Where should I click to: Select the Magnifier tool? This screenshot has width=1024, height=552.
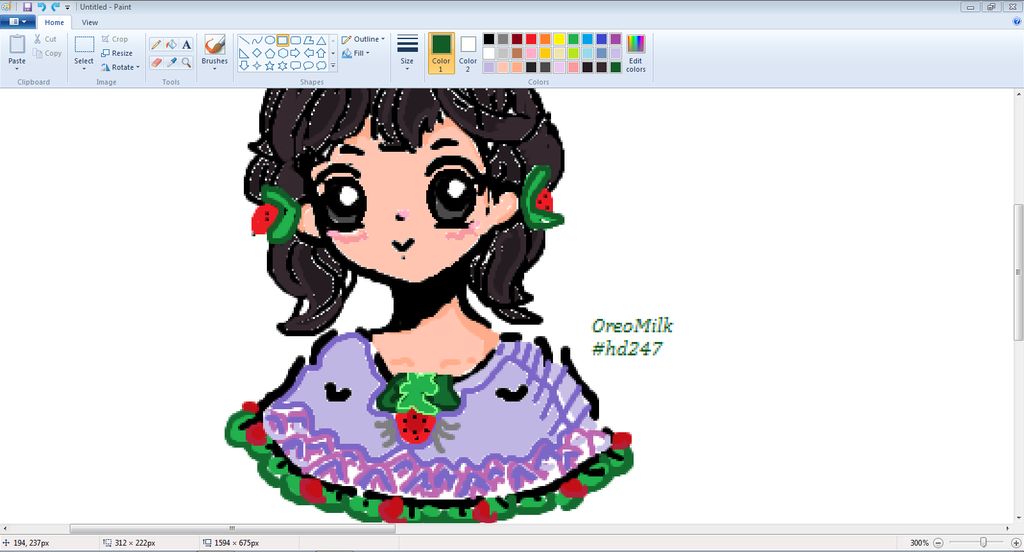[187, 63]
